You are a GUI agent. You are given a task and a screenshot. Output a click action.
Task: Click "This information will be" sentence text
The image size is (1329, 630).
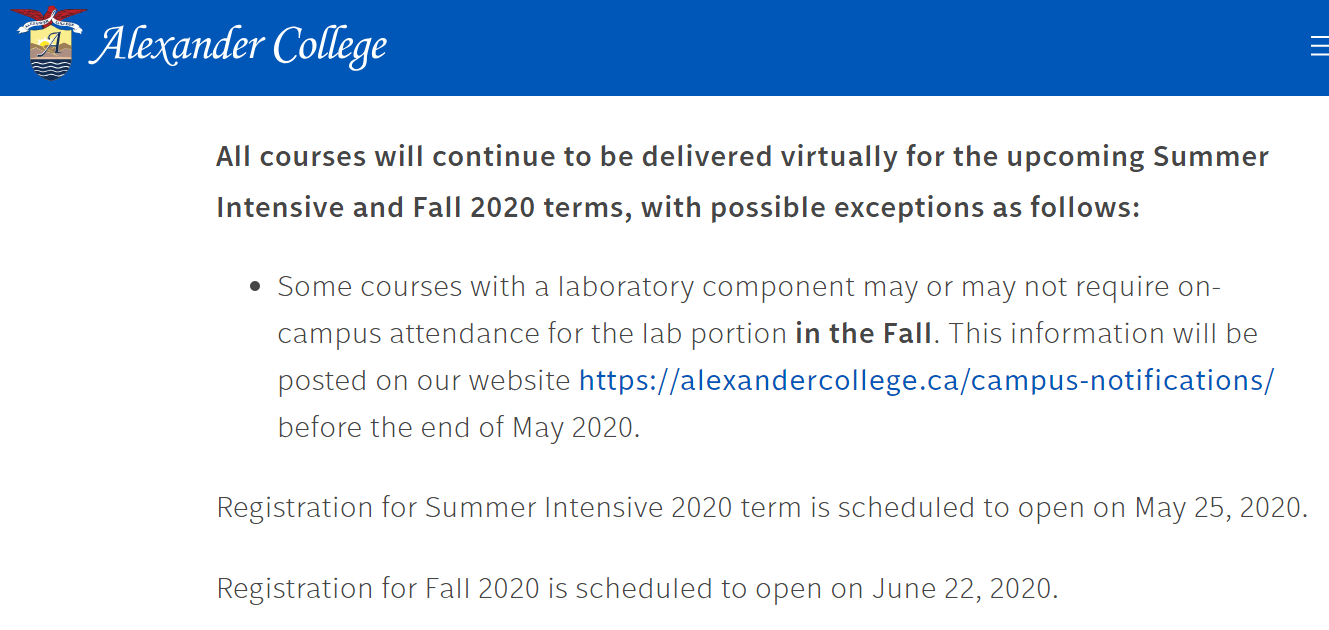click(1102, 333)
